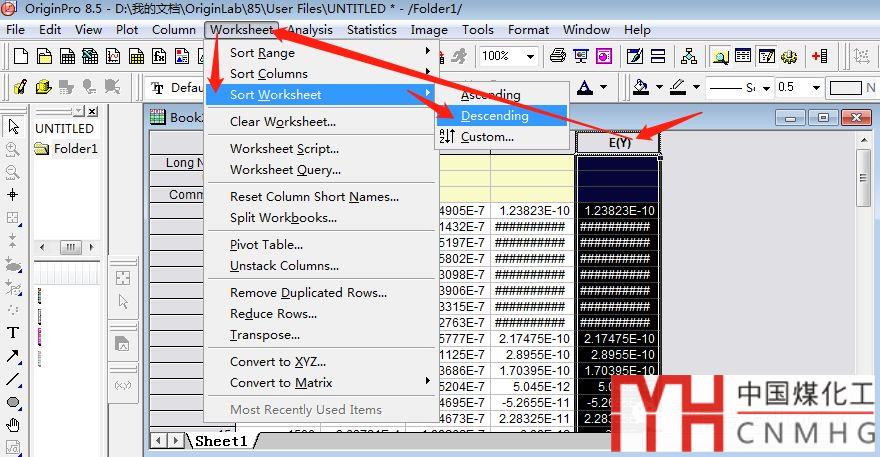Select the Zoom In tool
Image resolution: width=880 pixels, height=457 pixels.
click(x=13, y=149)
